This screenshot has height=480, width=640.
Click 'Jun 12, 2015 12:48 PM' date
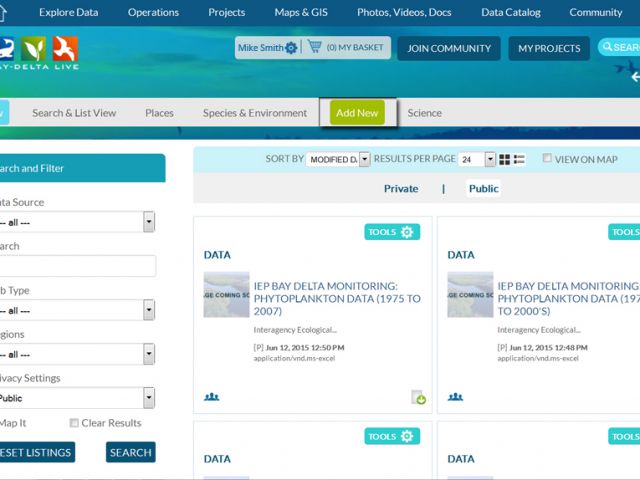coord(548,348)
